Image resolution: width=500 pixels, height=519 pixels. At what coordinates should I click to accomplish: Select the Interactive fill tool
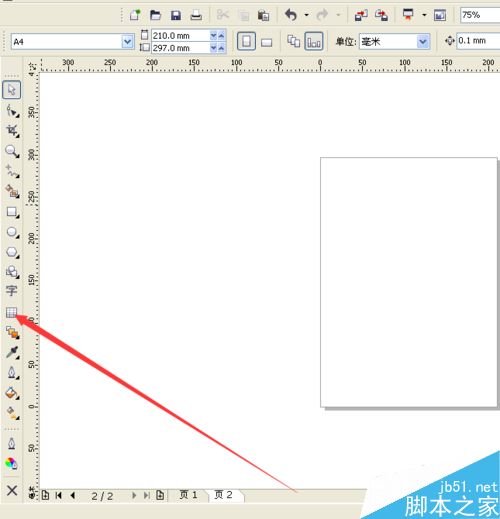(12, 413)
